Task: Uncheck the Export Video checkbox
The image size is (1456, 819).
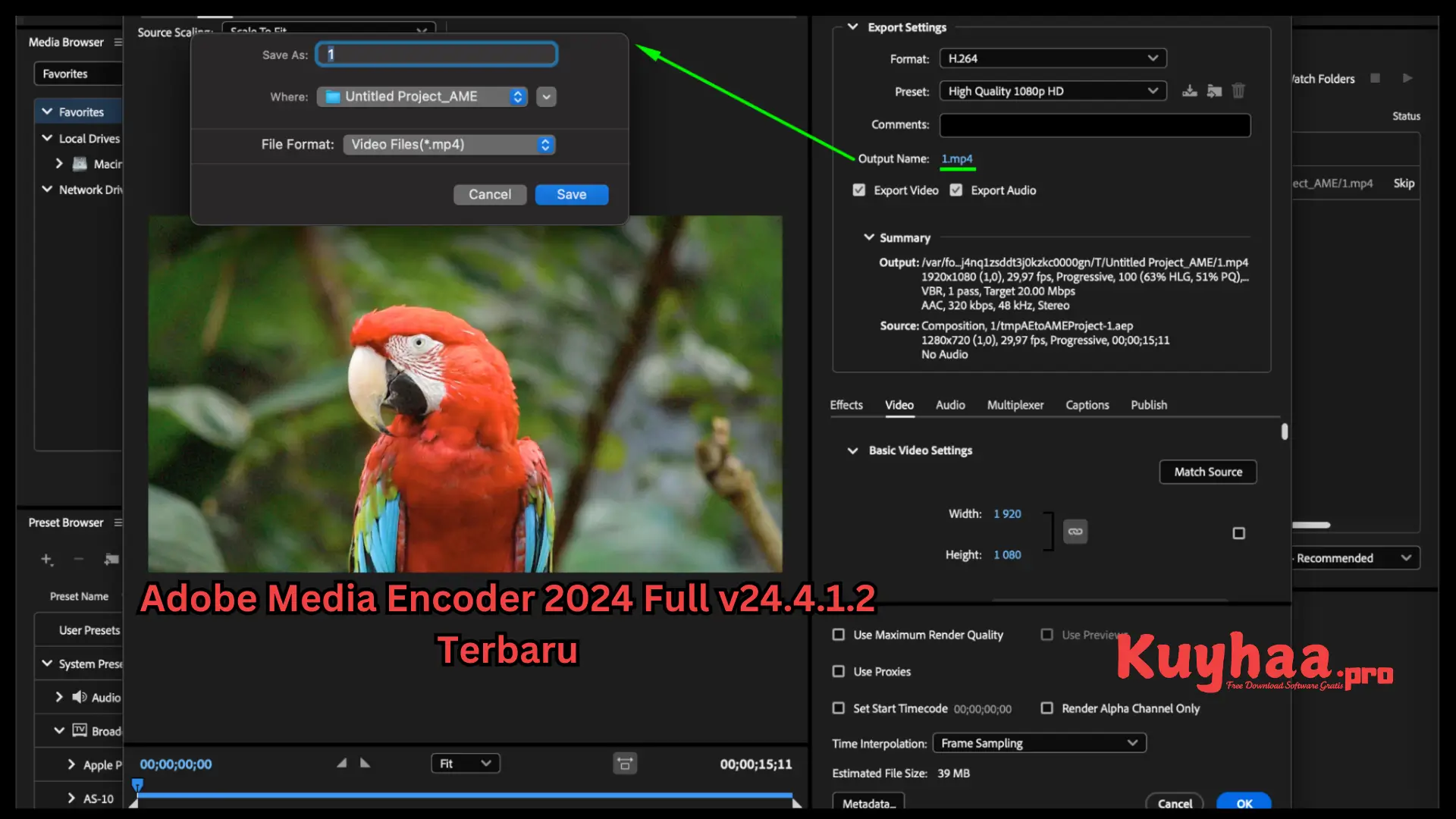Action: (859, 190)
